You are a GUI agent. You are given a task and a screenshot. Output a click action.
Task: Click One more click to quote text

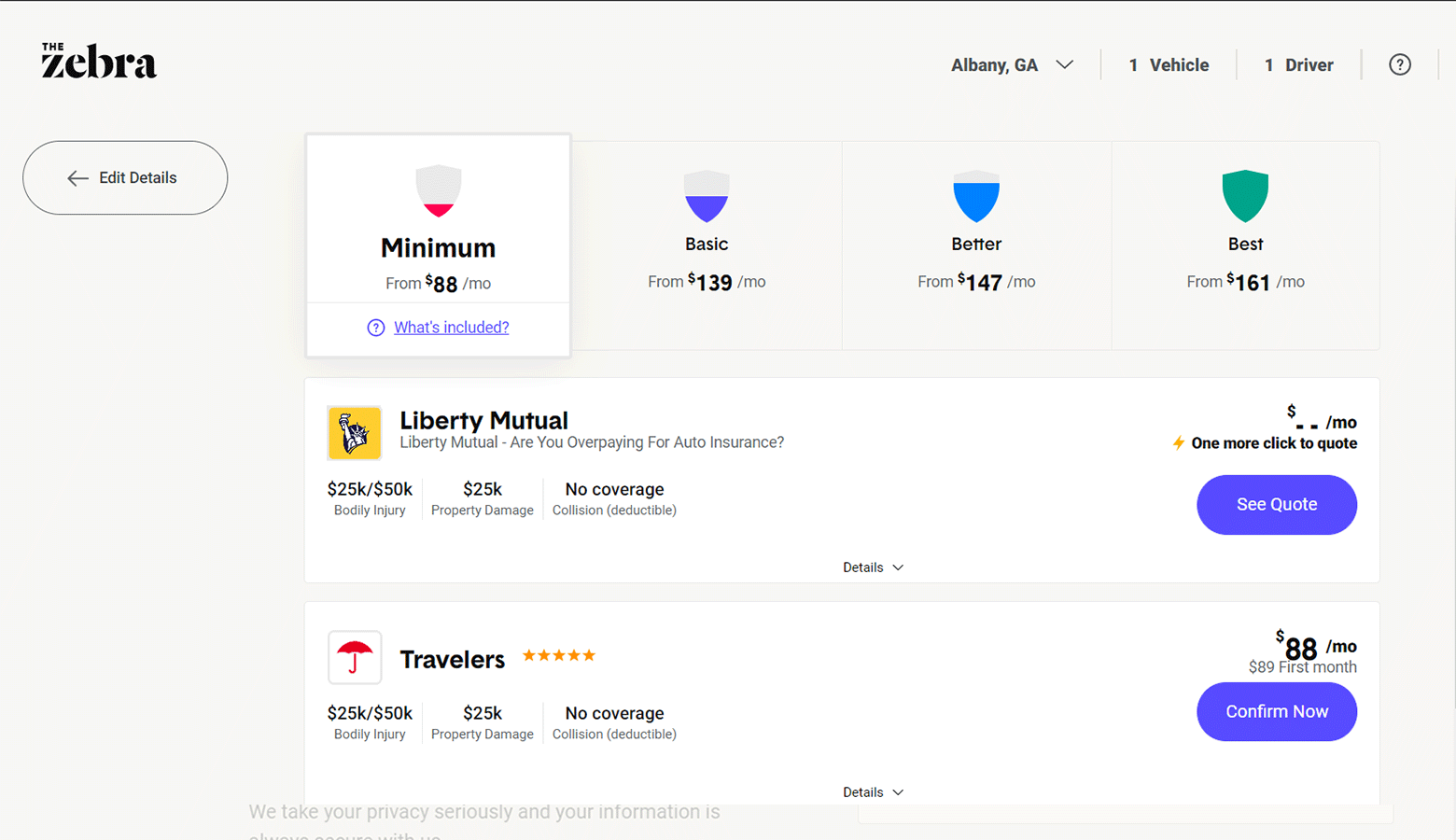click(x=1274, y=443)
